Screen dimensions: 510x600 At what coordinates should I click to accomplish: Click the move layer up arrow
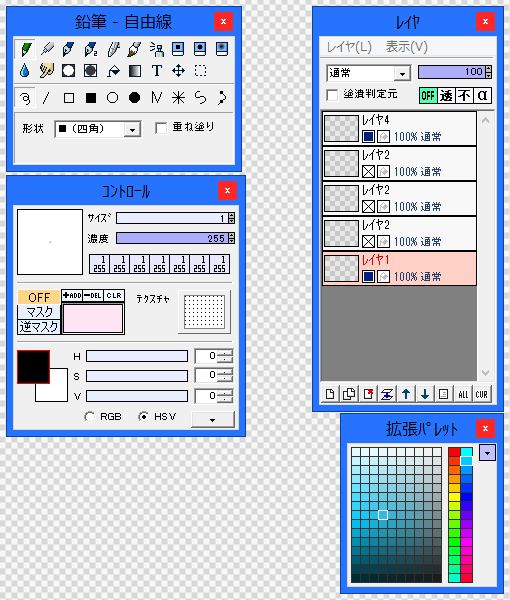coord(406,394)
